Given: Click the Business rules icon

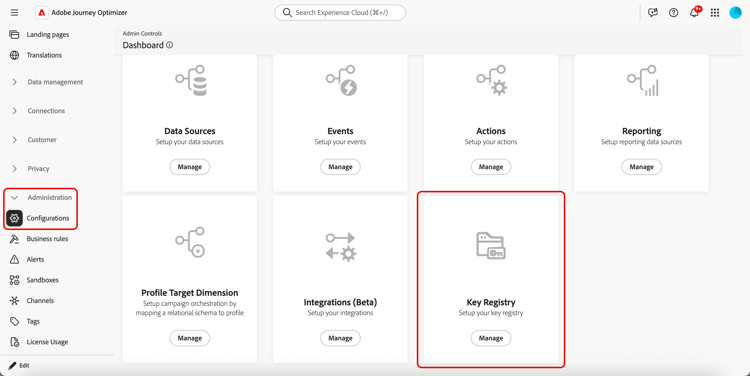Looking at the screenshot, I should pyautogui.click(x=14, y=239).
